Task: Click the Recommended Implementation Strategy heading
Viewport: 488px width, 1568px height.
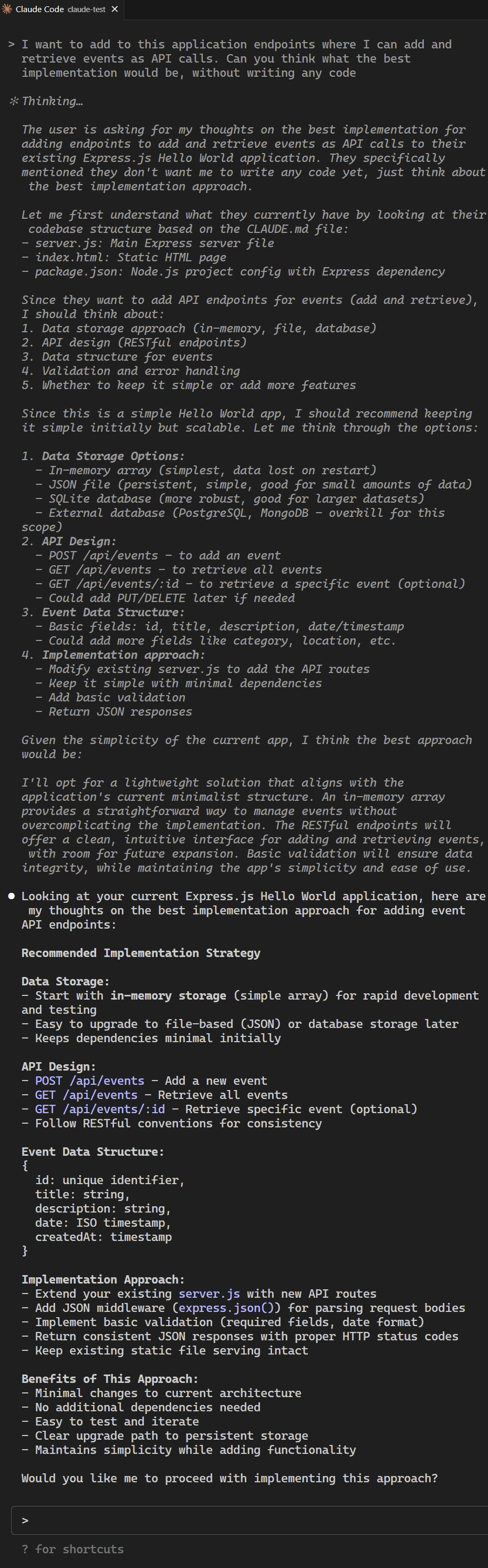Action: click(141, 952)
